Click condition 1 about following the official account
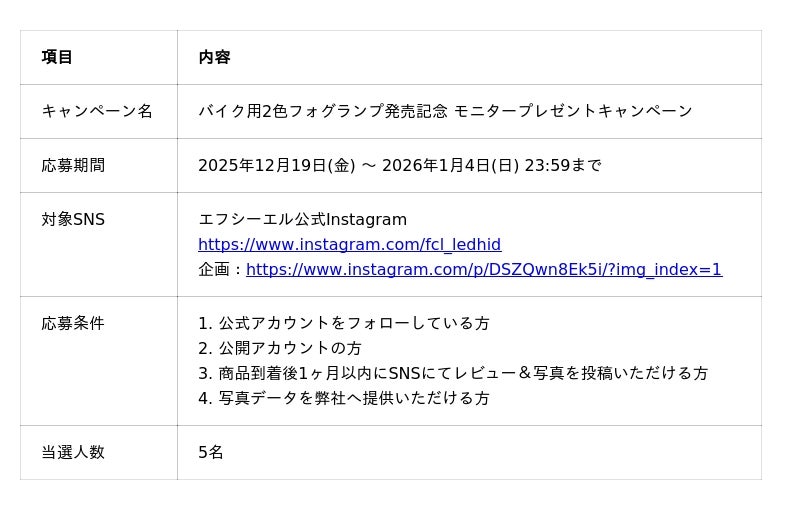The width and height of the screenshot is (800, 510). (344, 324)
